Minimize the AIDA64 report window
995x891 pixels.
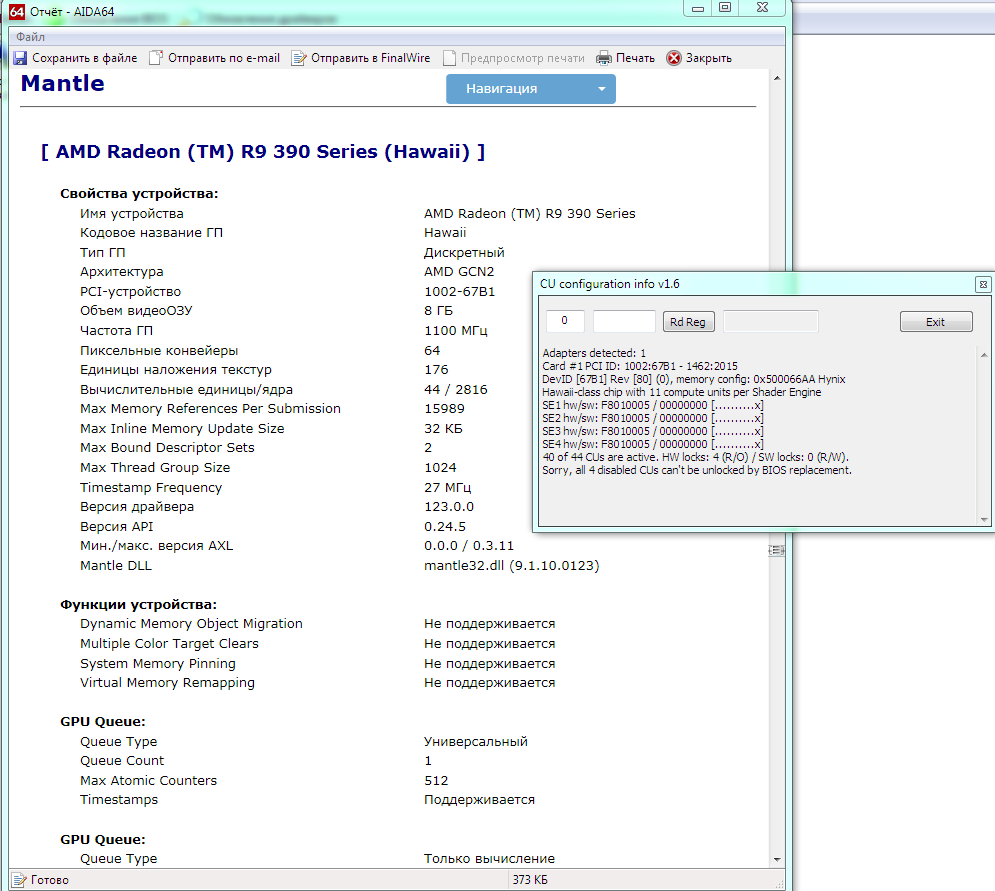tap(697, 8)
